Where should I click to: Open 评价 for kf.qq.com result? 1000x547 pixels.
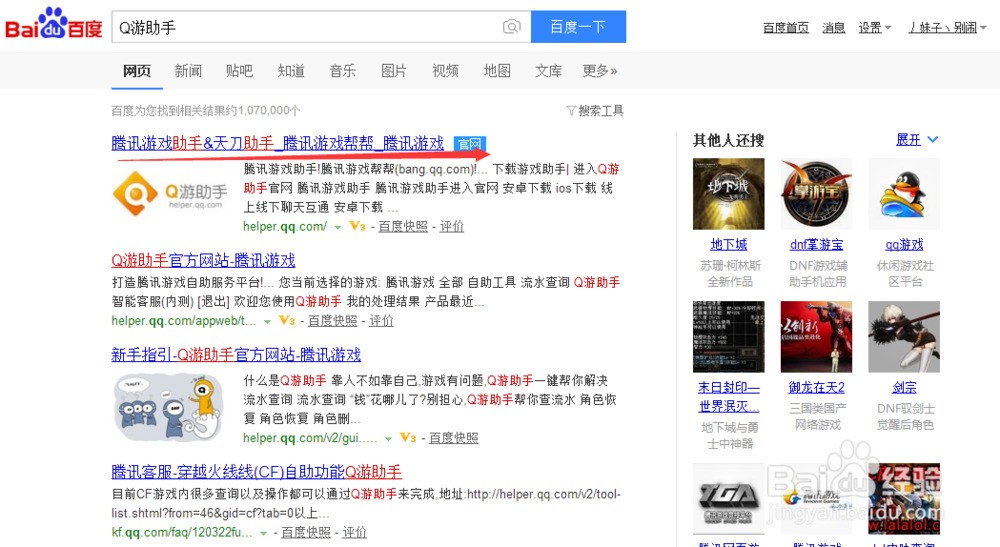coord(355,532)
